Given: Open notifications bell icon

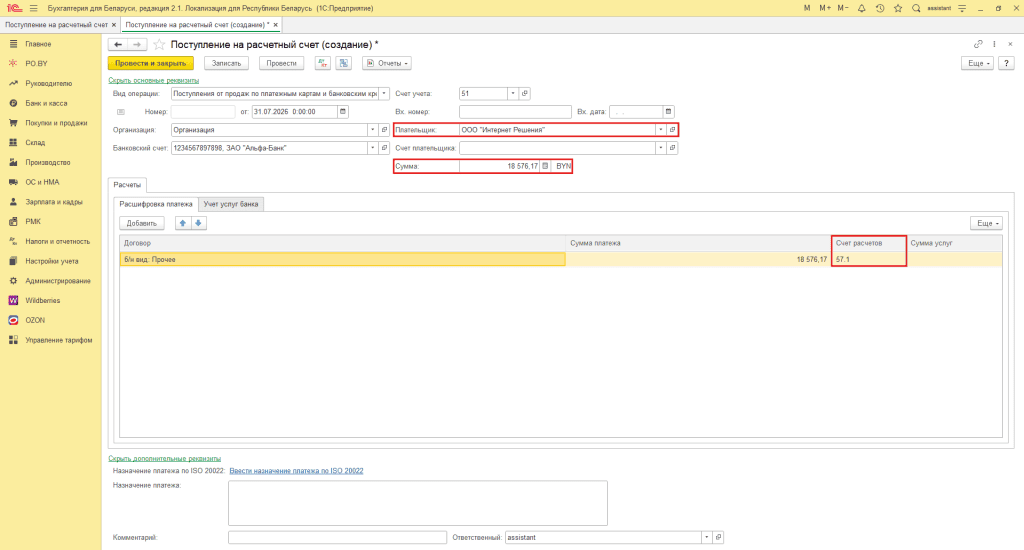Looking at the screenshot, I should pyautogui.click(x=861, y=8).
